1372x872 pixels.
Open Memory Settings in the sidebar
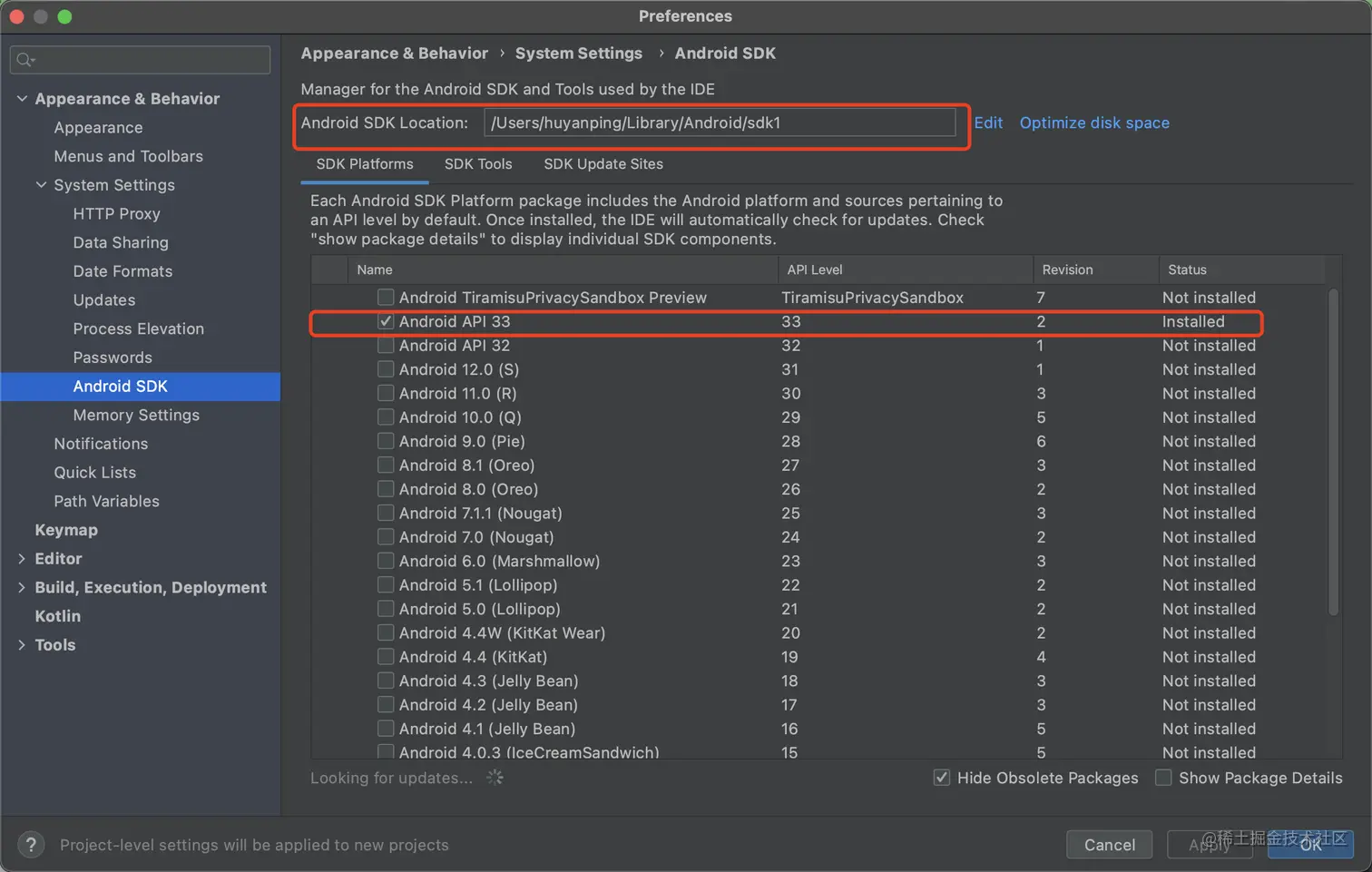(x=136, y=415)
